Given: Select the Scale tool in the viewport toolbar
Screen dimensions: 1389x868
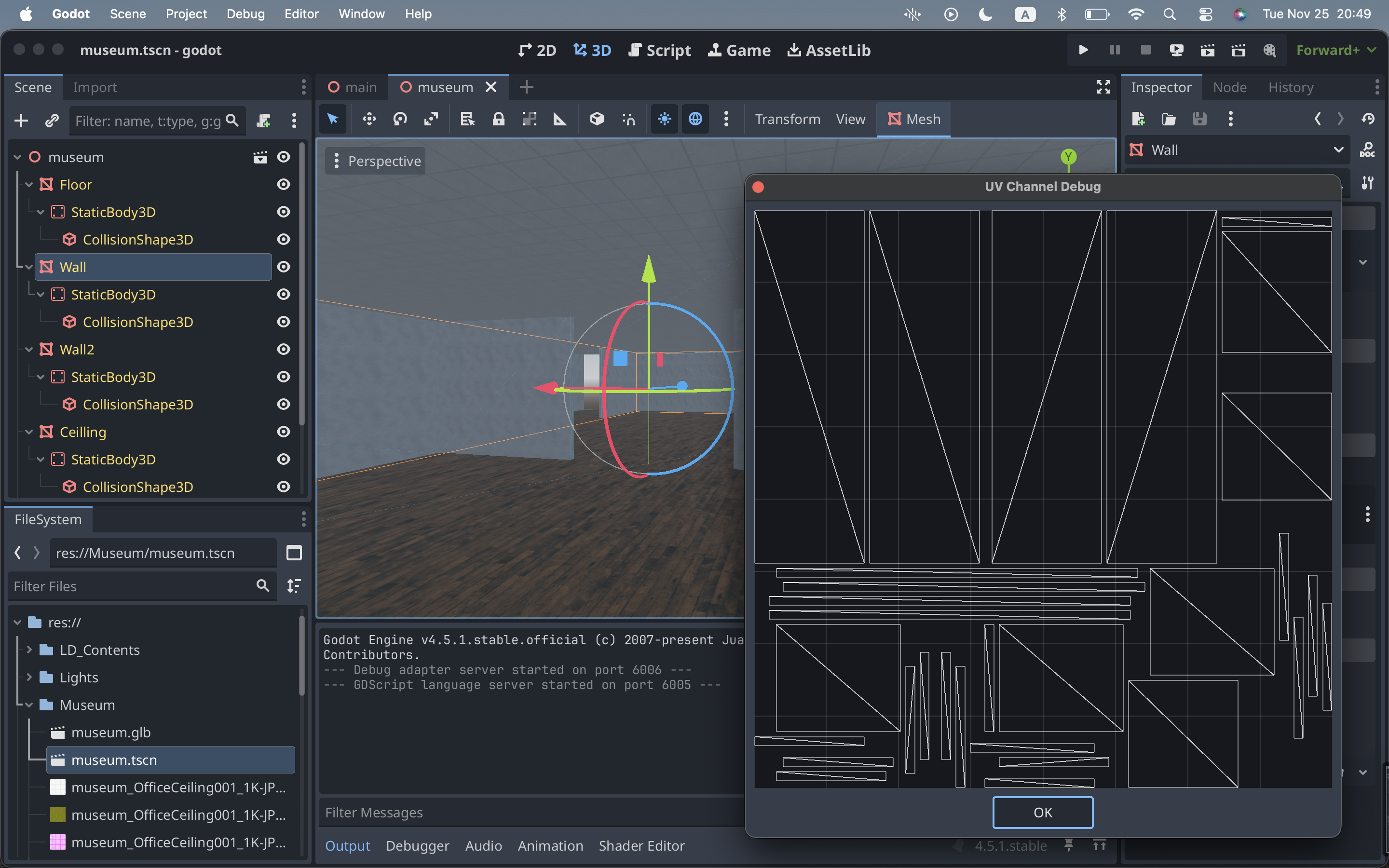Looking at the screenshot, I should tap(432, 119).
